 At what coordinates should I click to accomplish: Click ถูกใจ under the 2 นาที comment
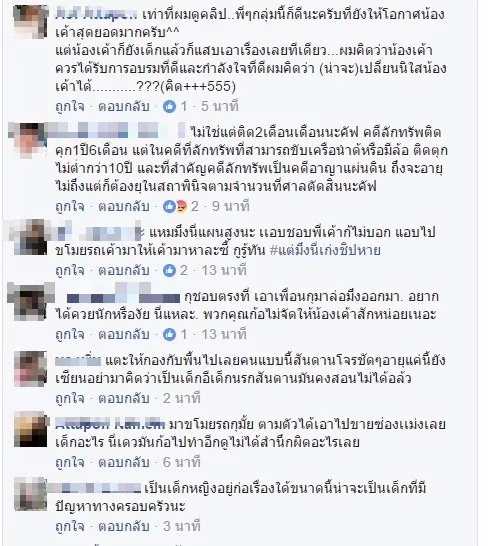70,398
